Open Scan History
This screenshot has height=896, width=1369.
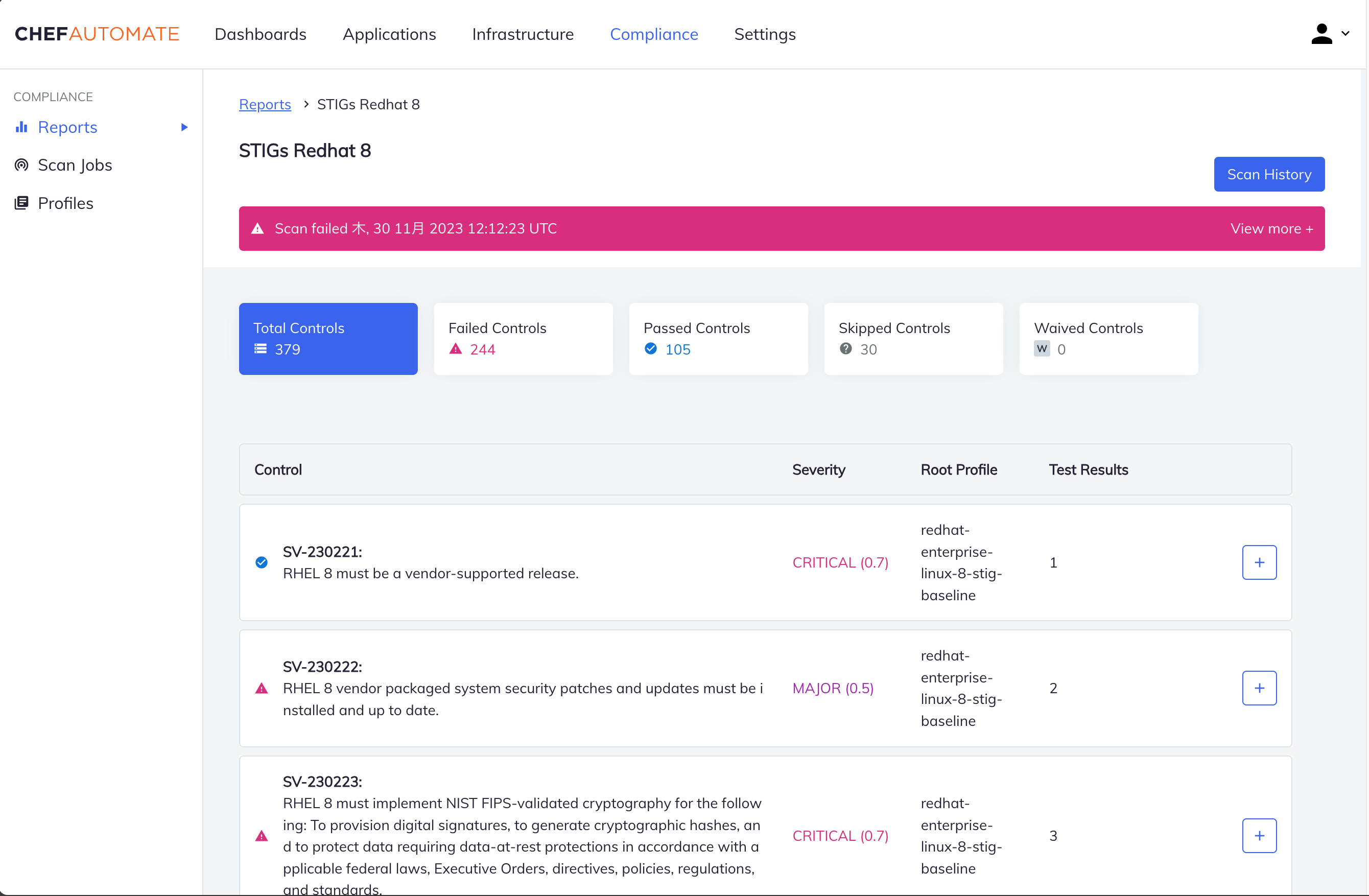click(1269, 174)
